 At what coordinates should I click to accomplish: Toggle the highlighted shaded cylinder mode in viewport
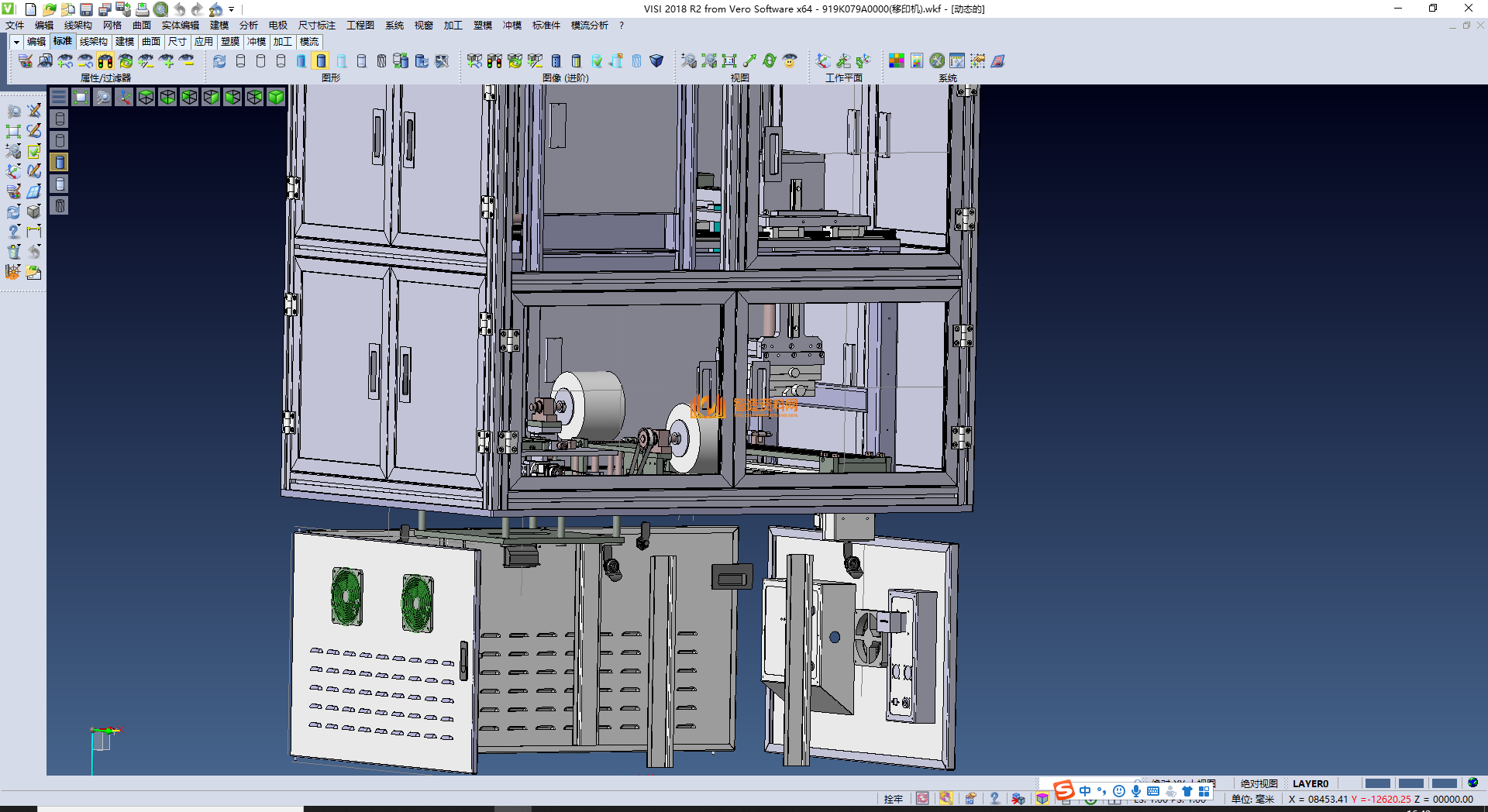point(60,162)
